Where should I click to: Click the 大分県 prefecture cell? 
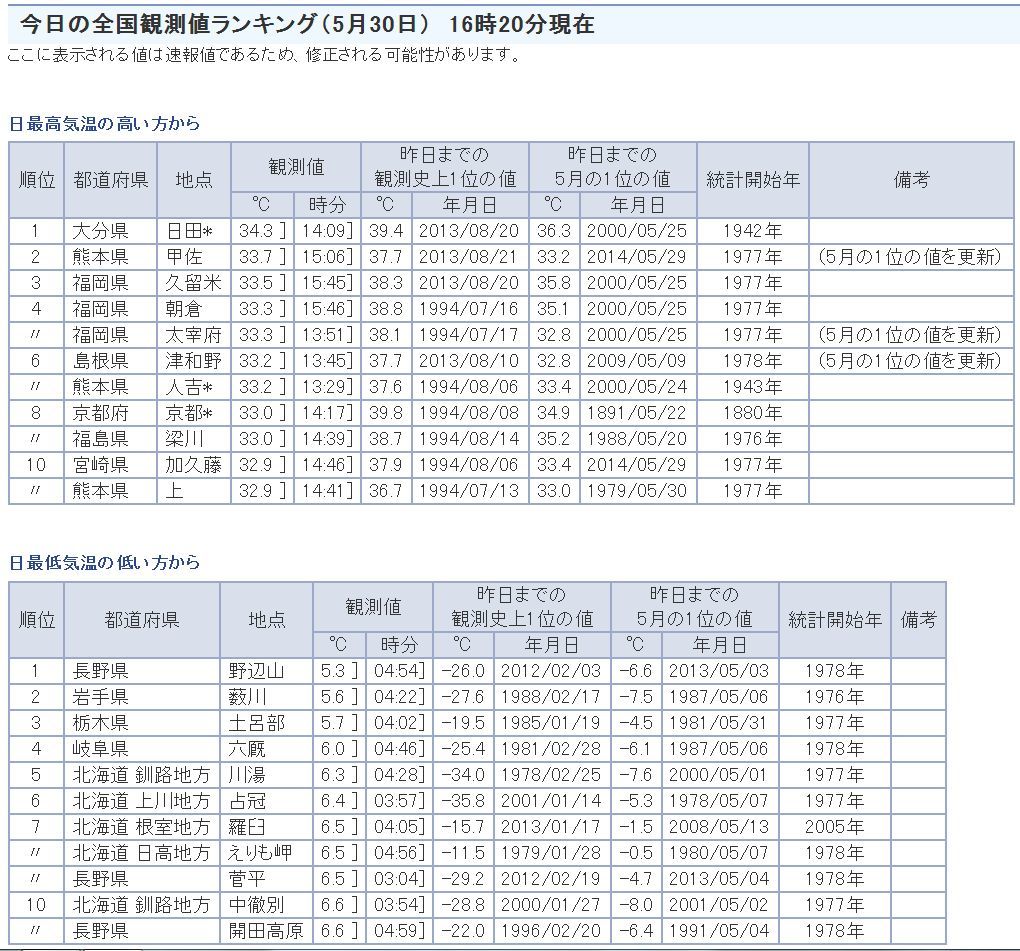click(x=100, y=231)
